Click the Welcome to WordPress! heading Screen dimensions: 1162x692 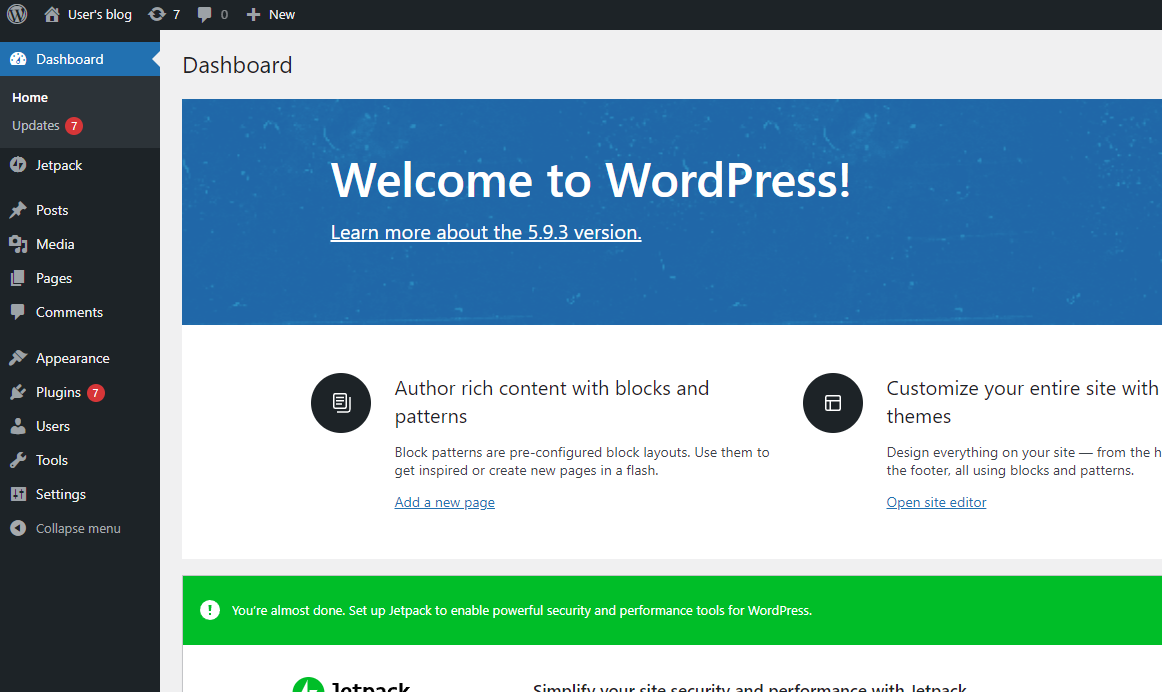591,180
